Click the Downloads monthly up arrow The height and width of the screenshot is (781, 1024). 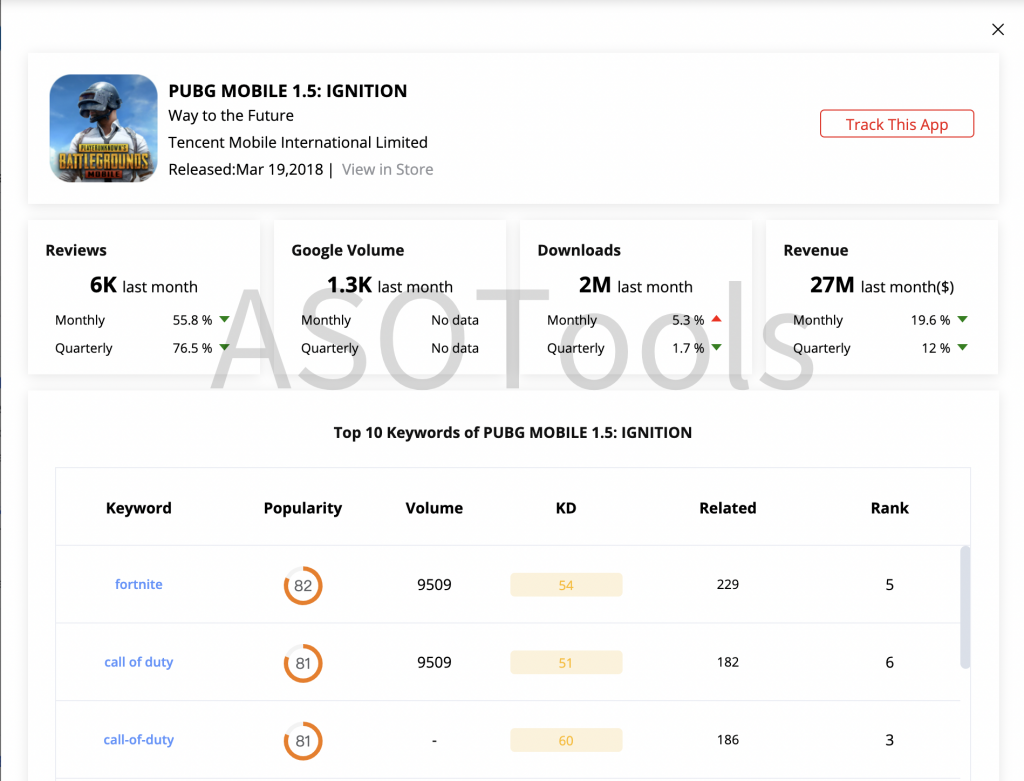pyautogui.click(x=716, y=319)
